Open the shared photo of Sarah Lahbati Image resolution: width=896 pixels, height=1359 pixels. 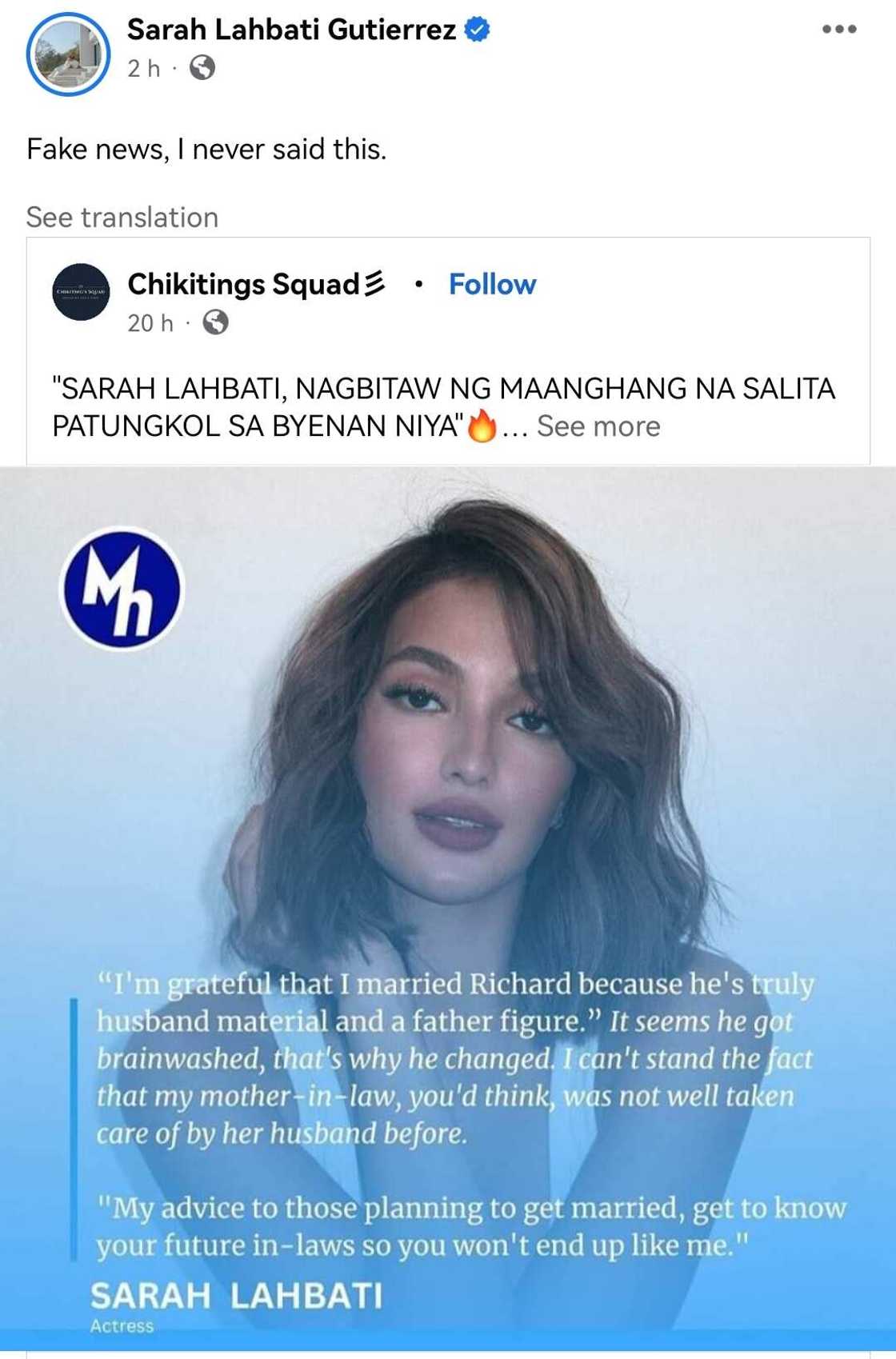click(x=448, y=909)
